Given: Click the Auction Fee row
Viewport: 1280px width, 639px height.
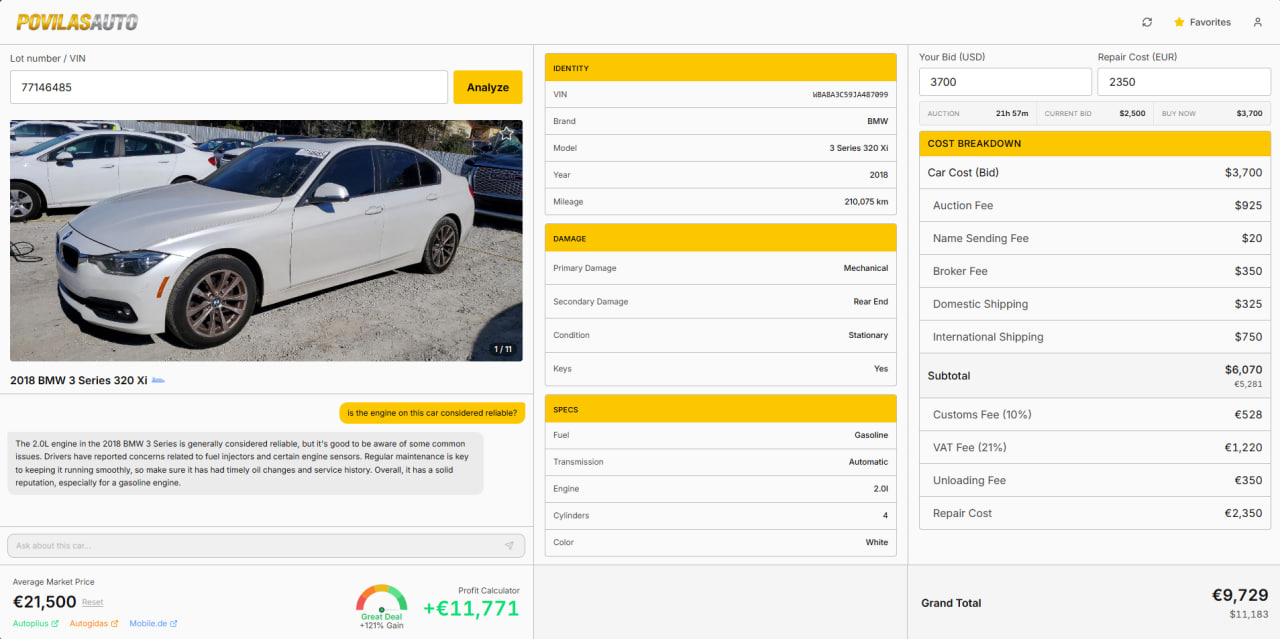Looking at the screenshot, I should (1095, 205).
